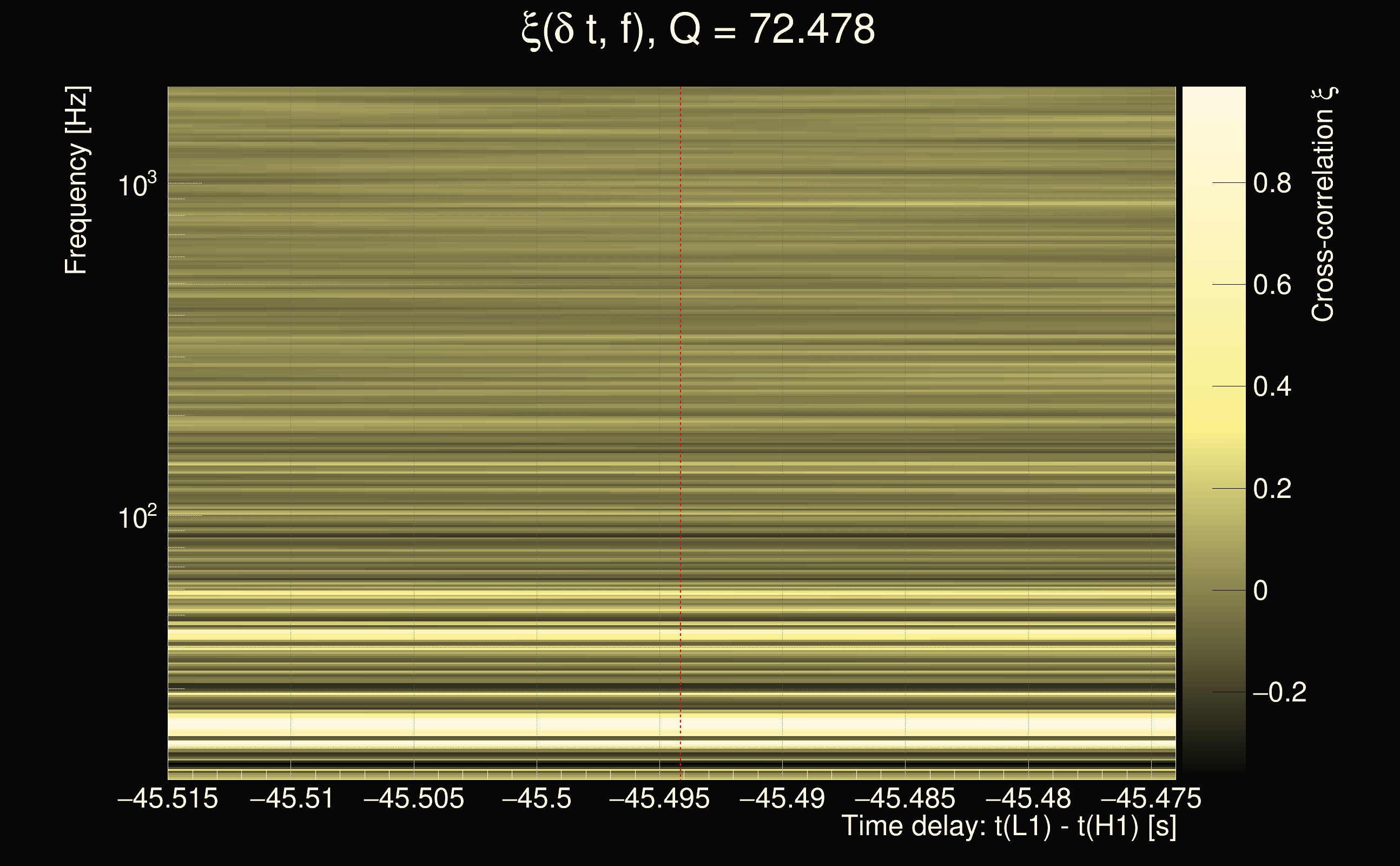Click the 0.4 colorbar tick label
The image size is (1400, 866).
point(1272,386)
